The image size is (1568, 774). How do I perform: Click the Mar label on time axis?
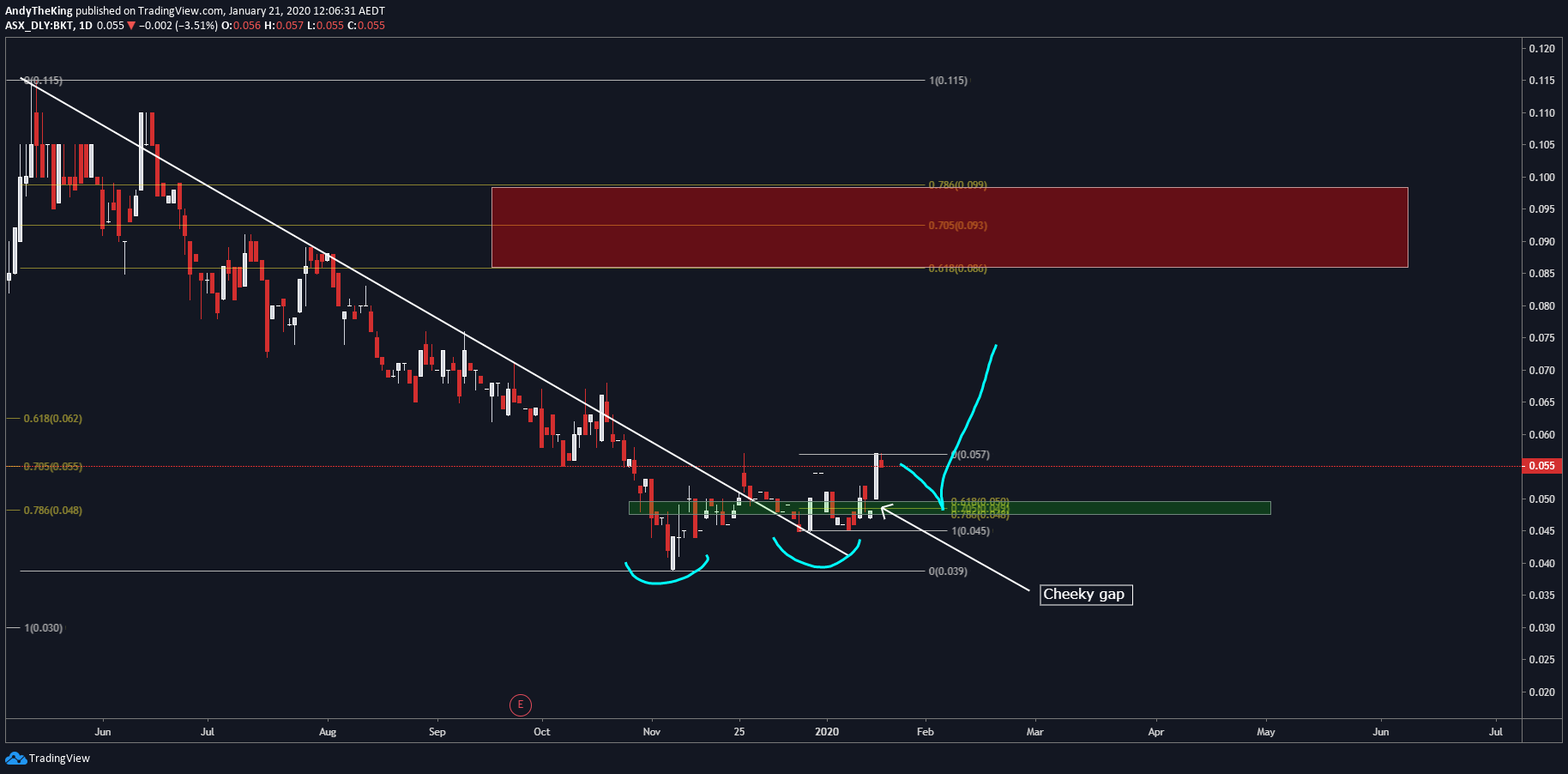[1035, 732]
